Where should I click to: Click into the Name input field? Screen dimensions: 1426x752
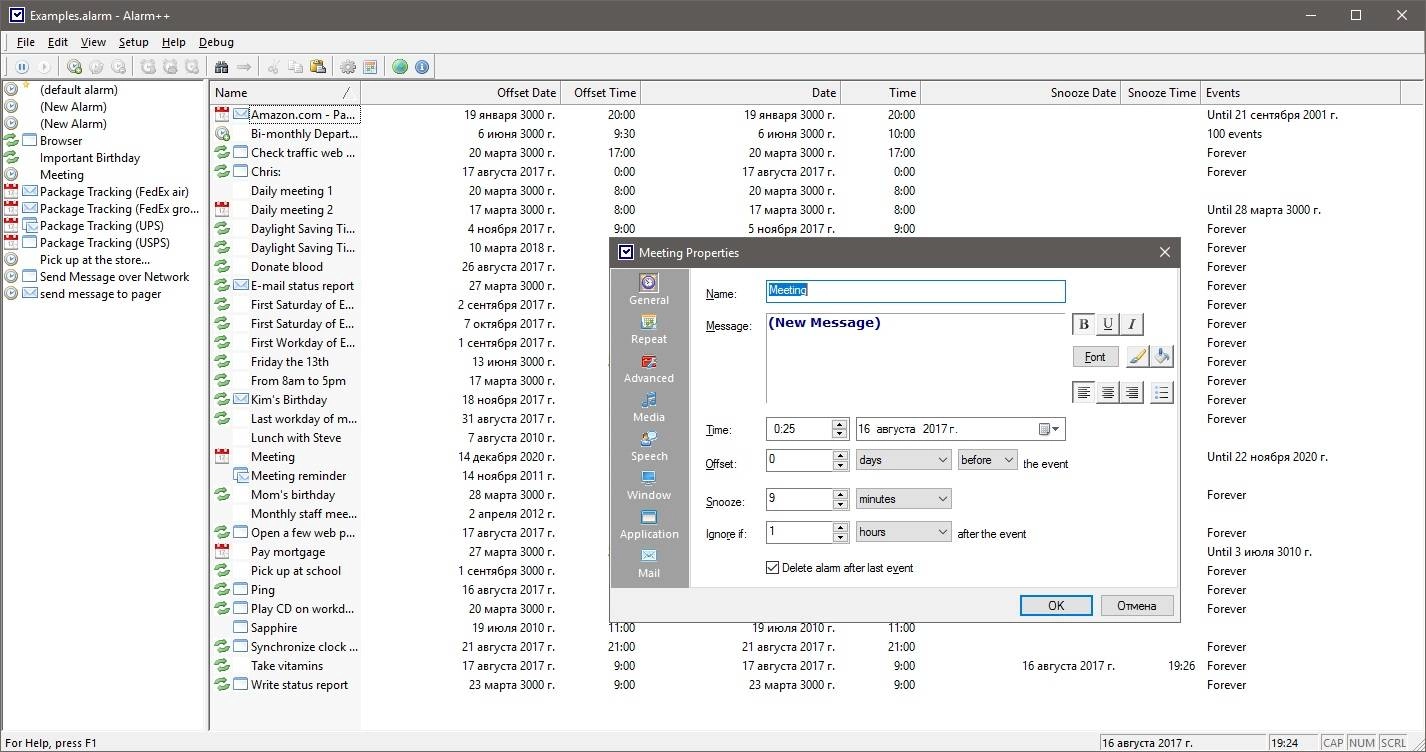pyautogui.click(x=915, y=290)
